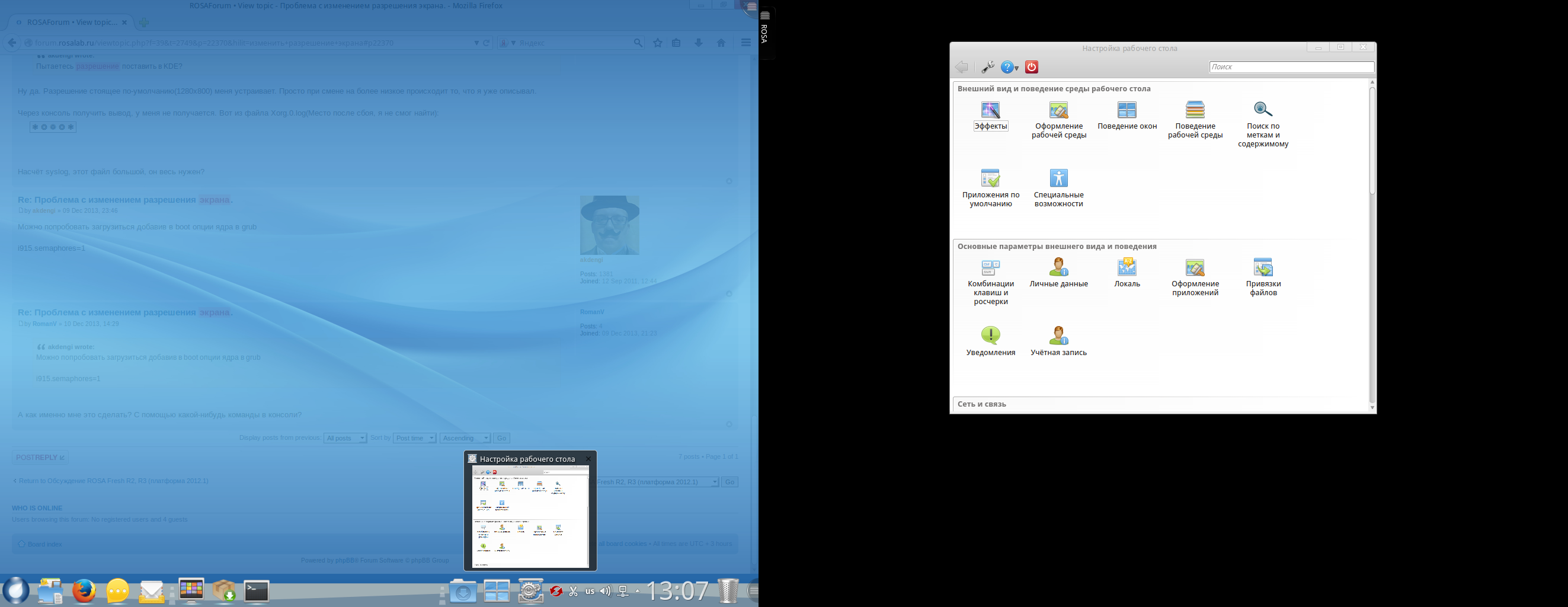
Task: Open the Локаль settings
Action: click(x=1127, y=267)
